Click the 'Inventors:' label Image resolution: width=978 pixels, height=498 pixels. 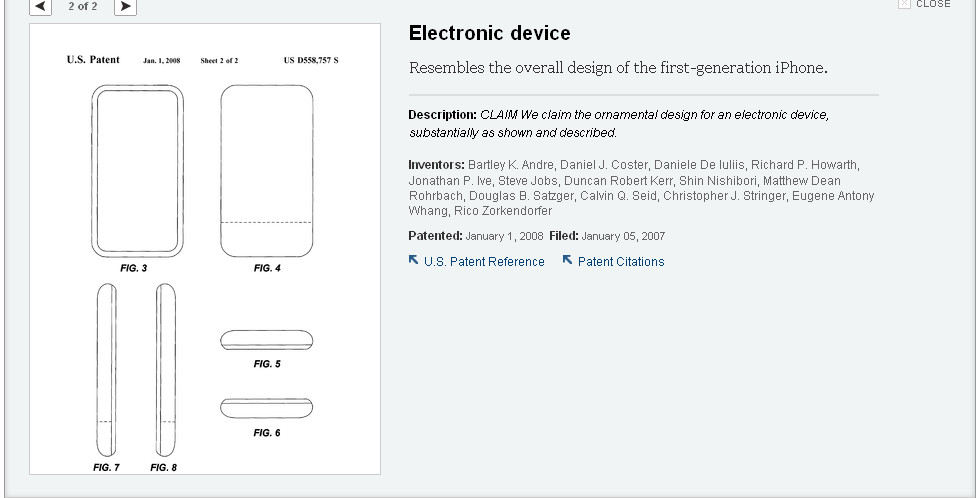pos(436,165)
